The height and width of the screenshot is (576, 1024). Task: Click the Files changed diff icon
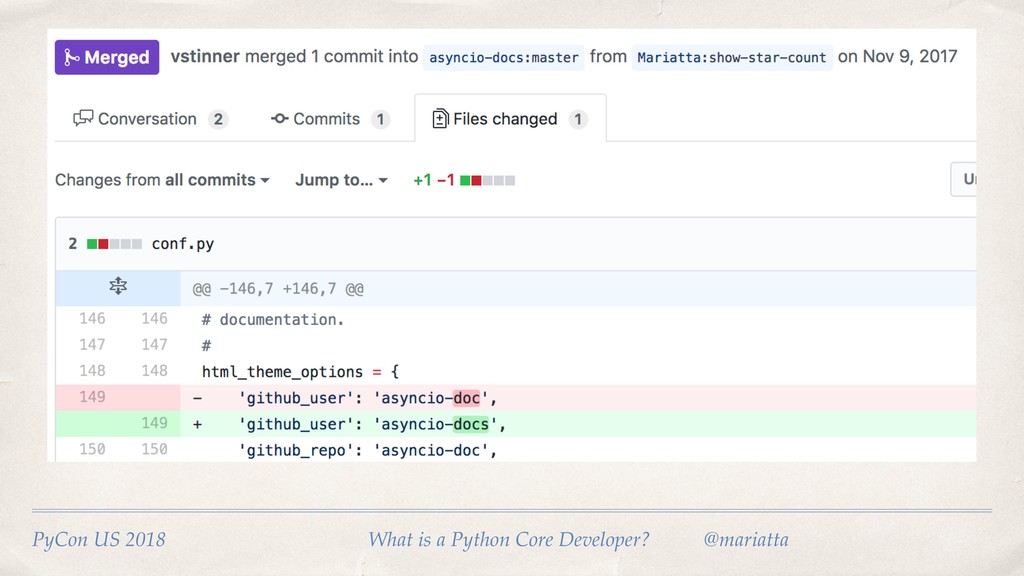pyautogui.click(x=440, y=119)
